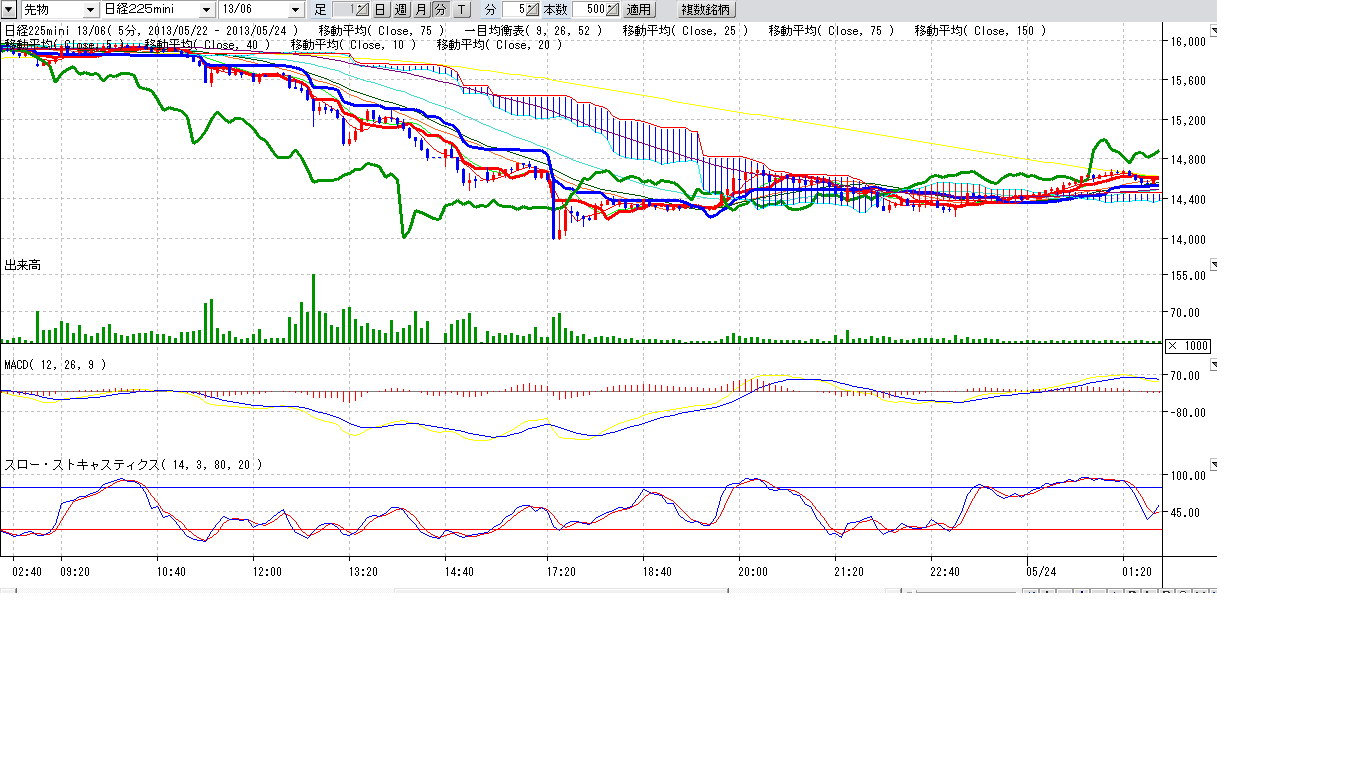Open the 日経225mini symbol dropdown

207,9
